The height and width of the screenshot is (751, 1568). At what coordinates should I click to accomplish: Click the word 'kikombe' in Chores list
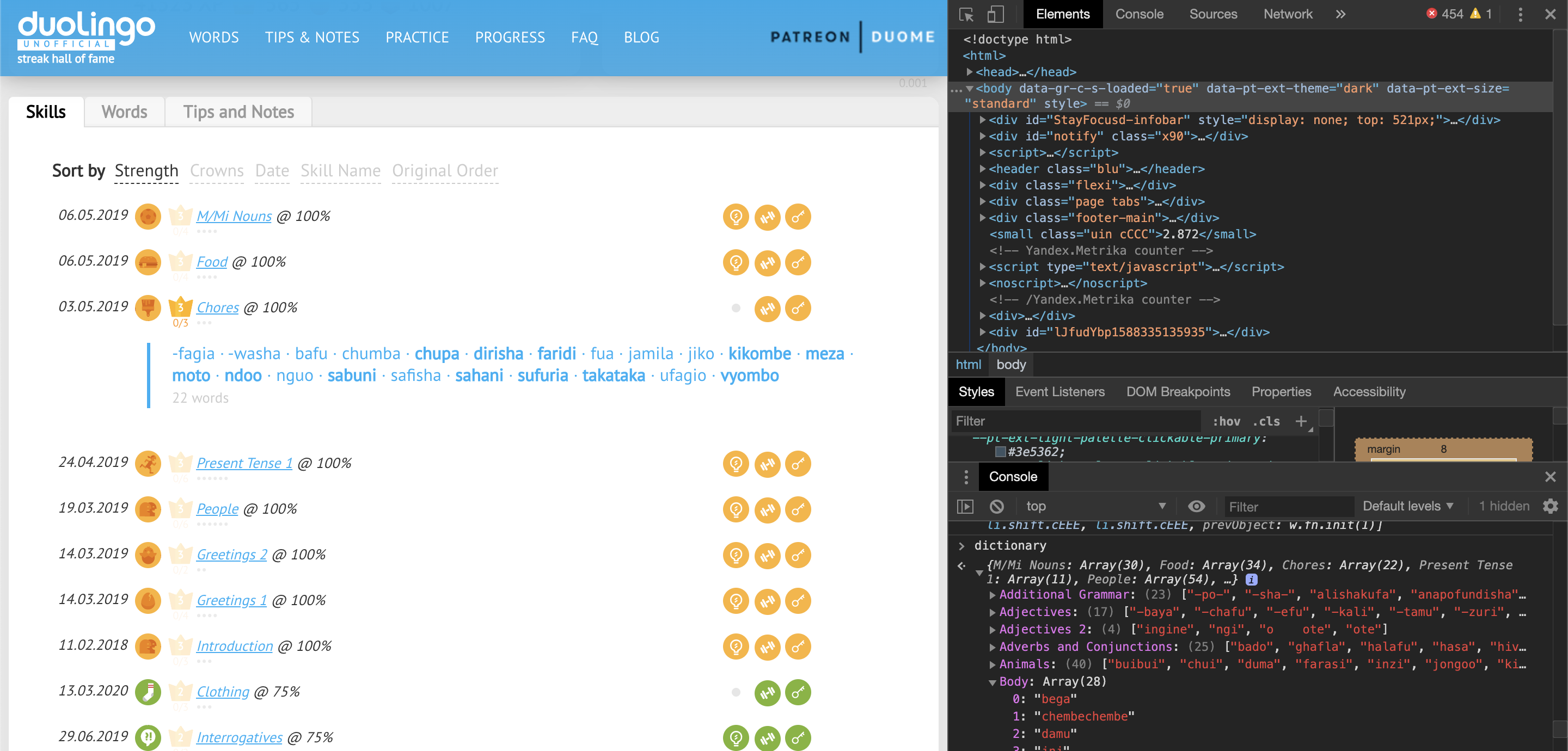pyautogui.click(x=759, y=354)
